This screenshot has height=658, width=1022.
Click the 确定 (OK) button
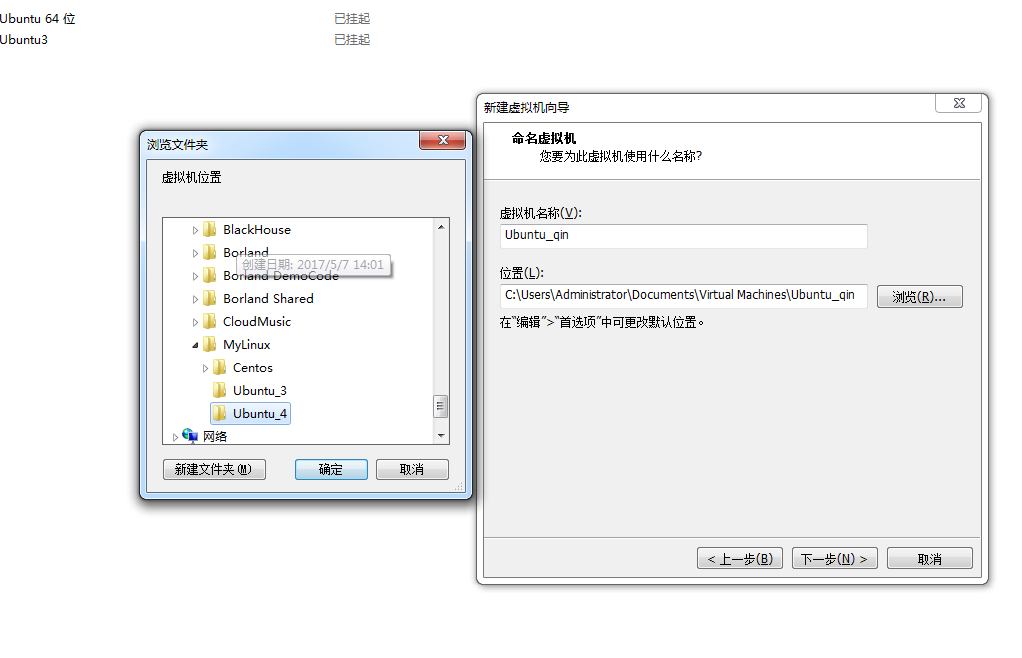pyautogui.click(x=331, y=469)
